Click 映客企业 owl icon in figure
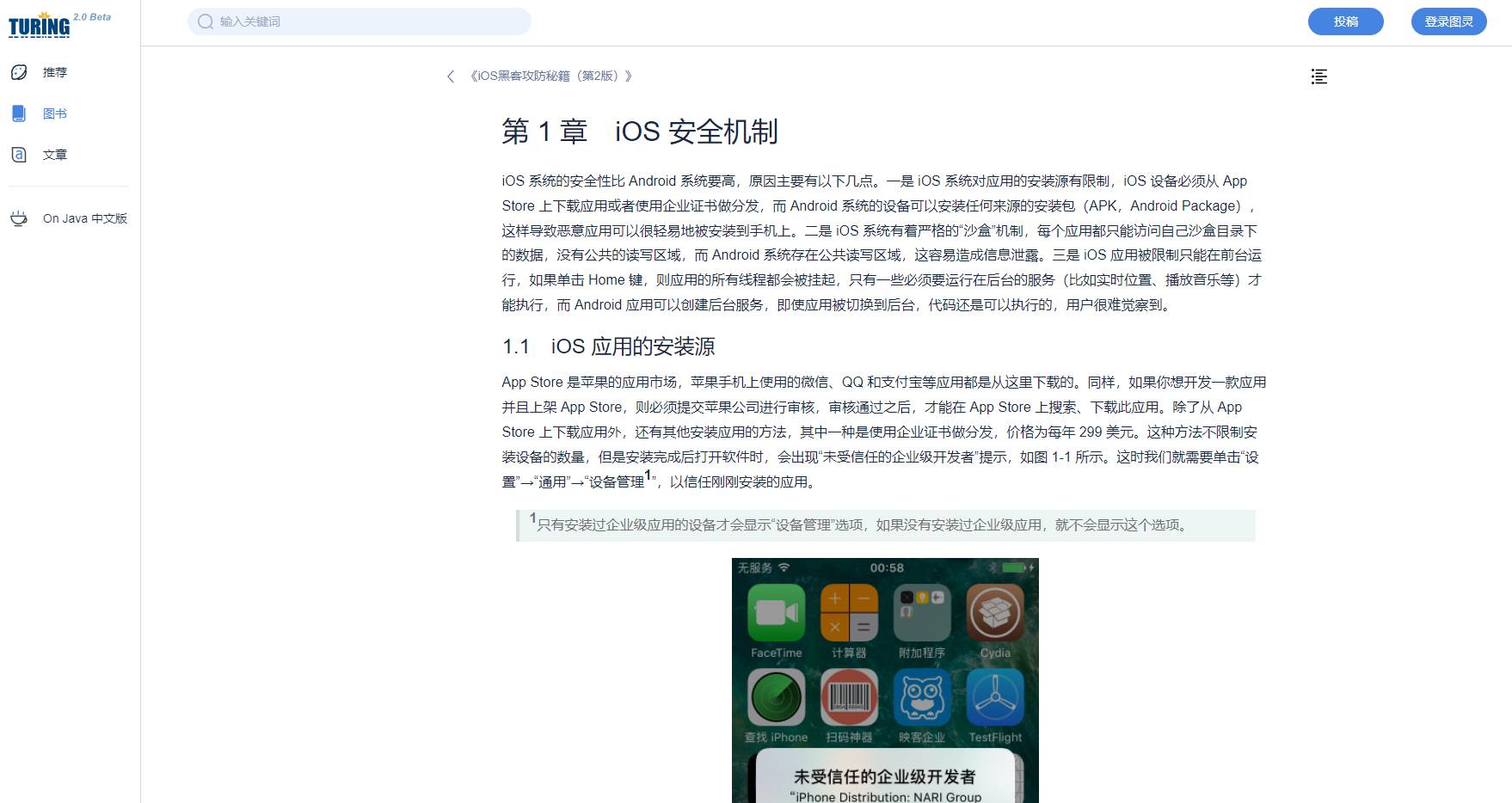The image size is (1512, 803). coord(922,697)
